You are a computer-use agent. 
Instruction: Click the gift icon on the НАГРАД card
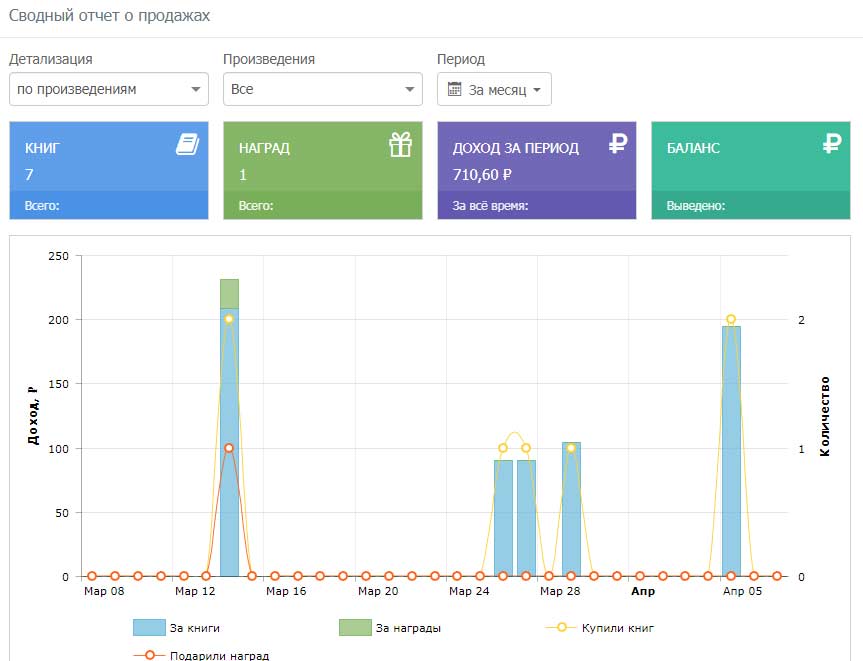click(x=400, y=145)
